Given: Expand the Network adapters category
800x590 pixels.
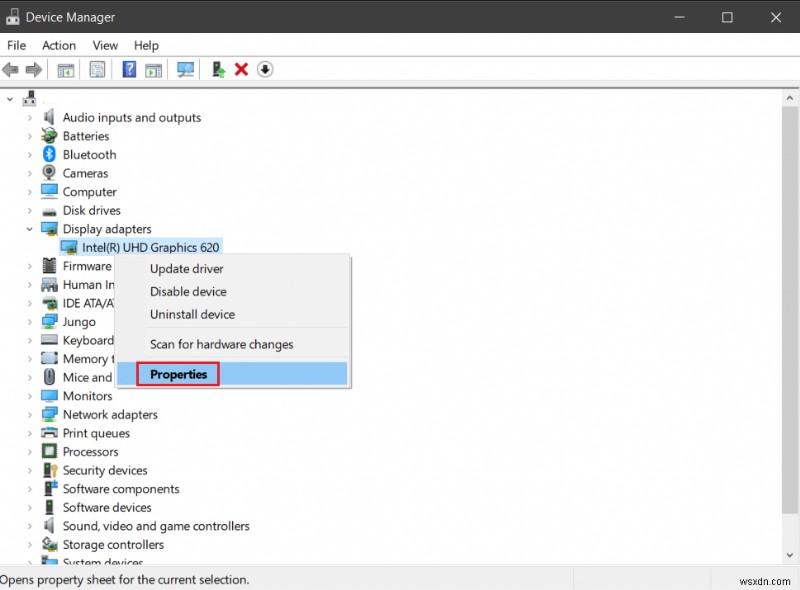Looking at the screenshot, I should tap(30, 414).
